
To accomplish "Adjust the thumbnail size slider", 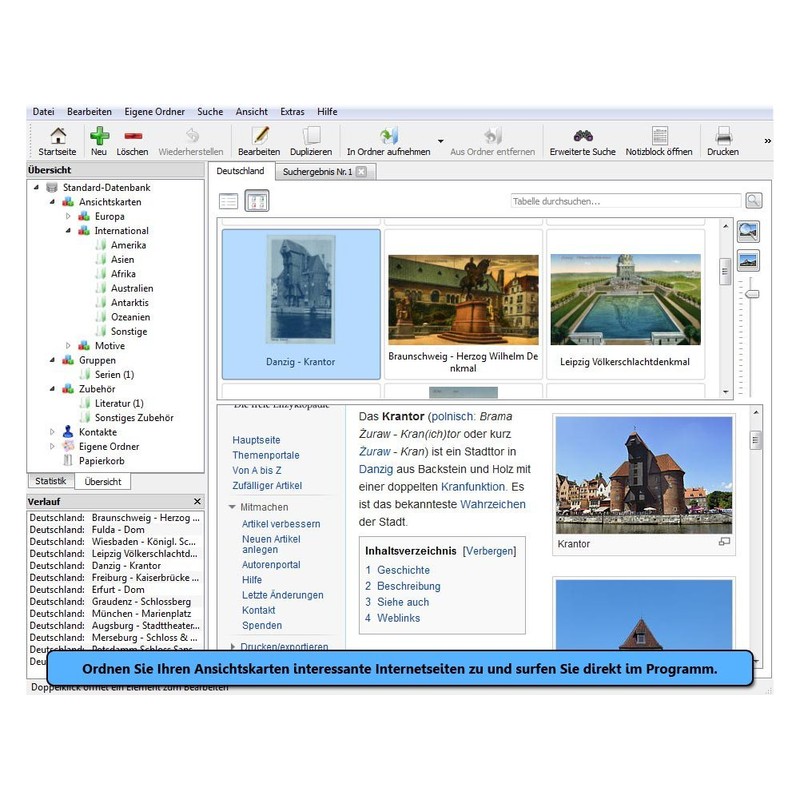I will (752, 293).
